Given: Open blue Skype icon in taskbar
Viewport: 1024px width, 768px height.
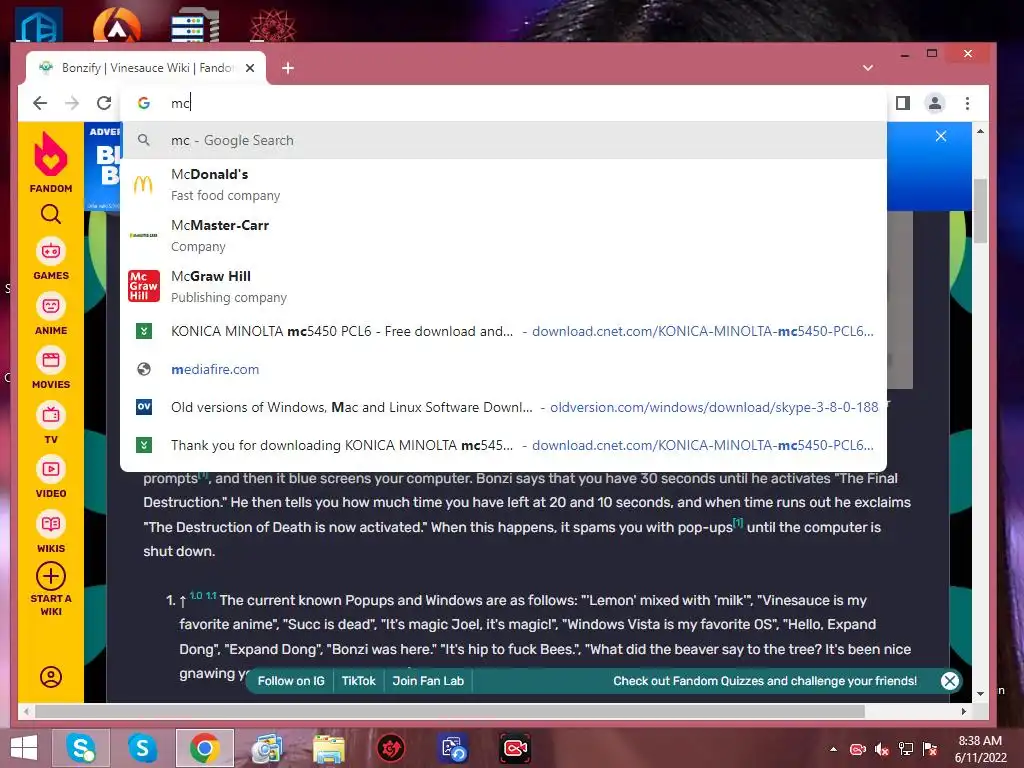Looking at the screenshot, I should click(x=142, y=748).
